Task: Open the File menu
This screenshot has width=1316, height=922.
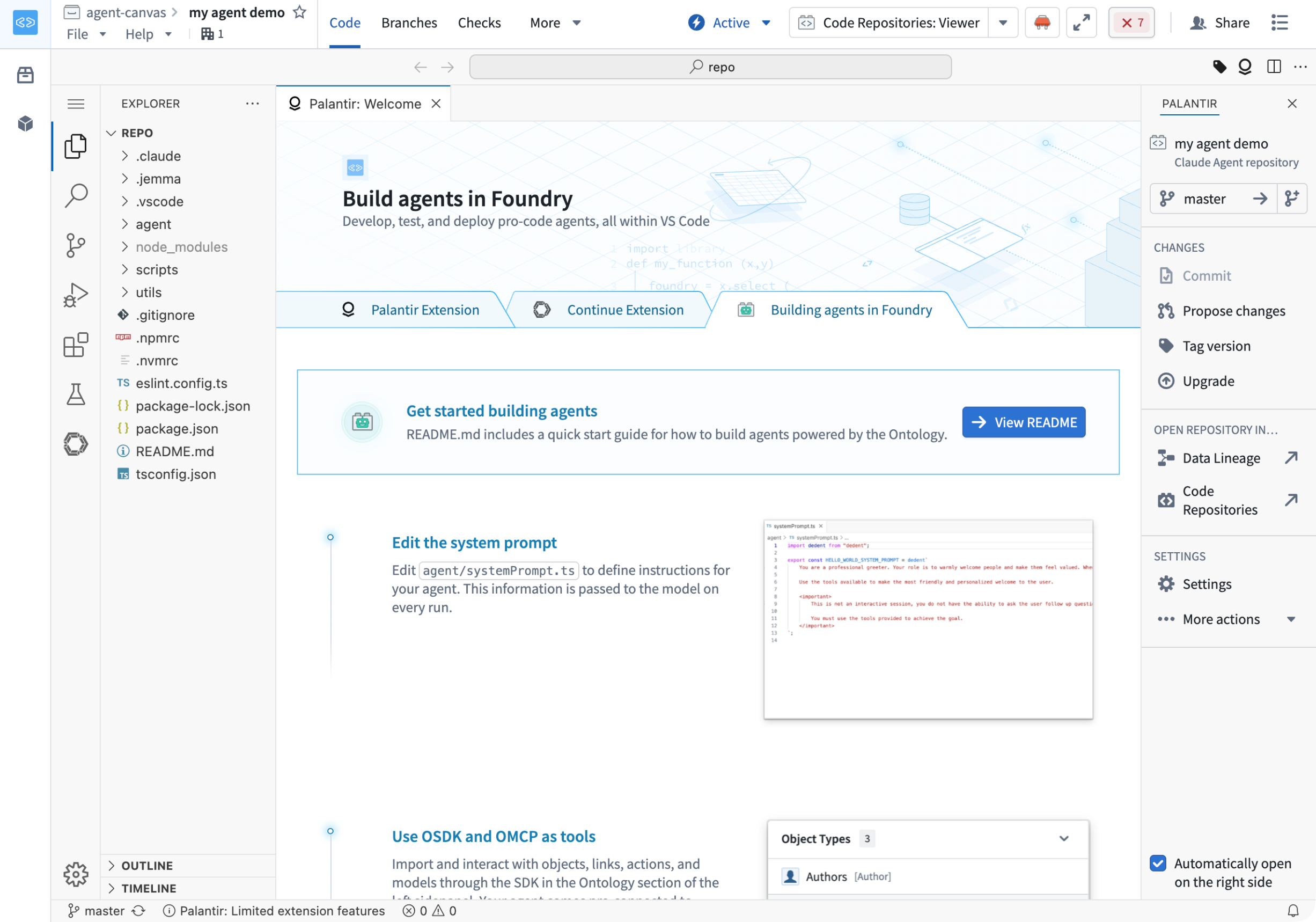Action: (x=86, y=34)
